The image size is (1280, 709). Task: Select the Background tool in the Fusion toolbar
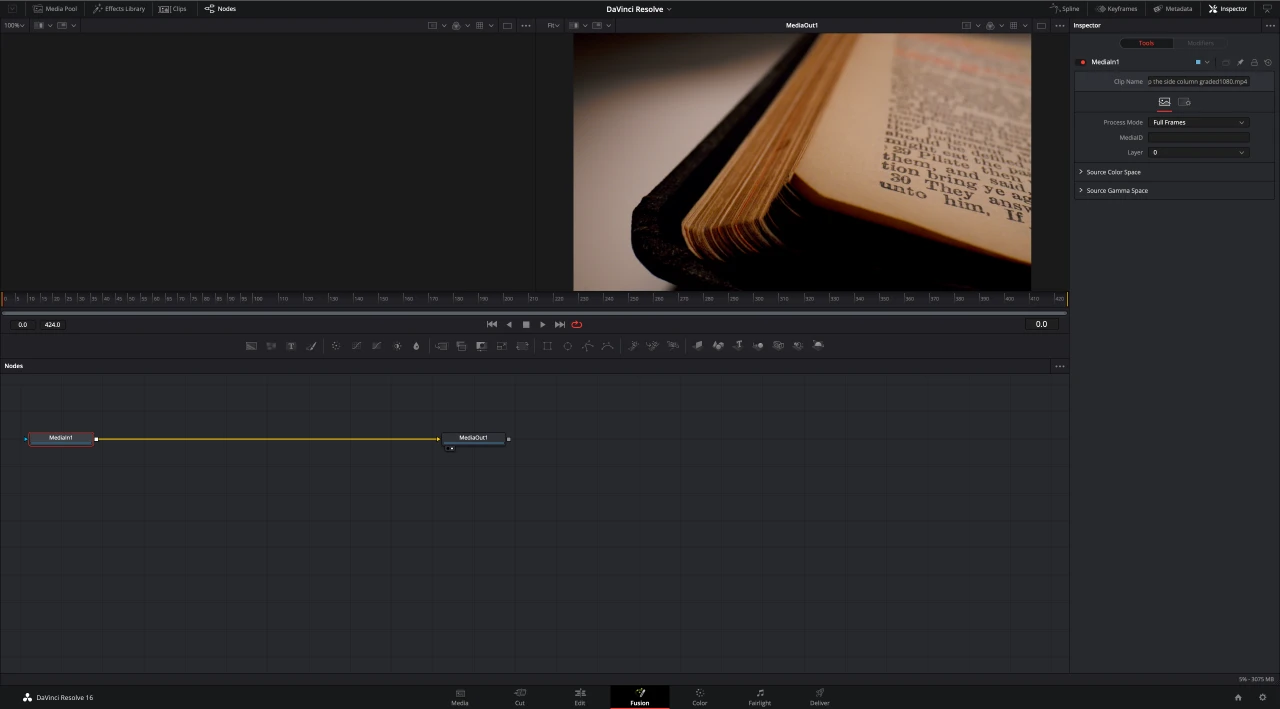pyautogui.click(x=251, y=345)
